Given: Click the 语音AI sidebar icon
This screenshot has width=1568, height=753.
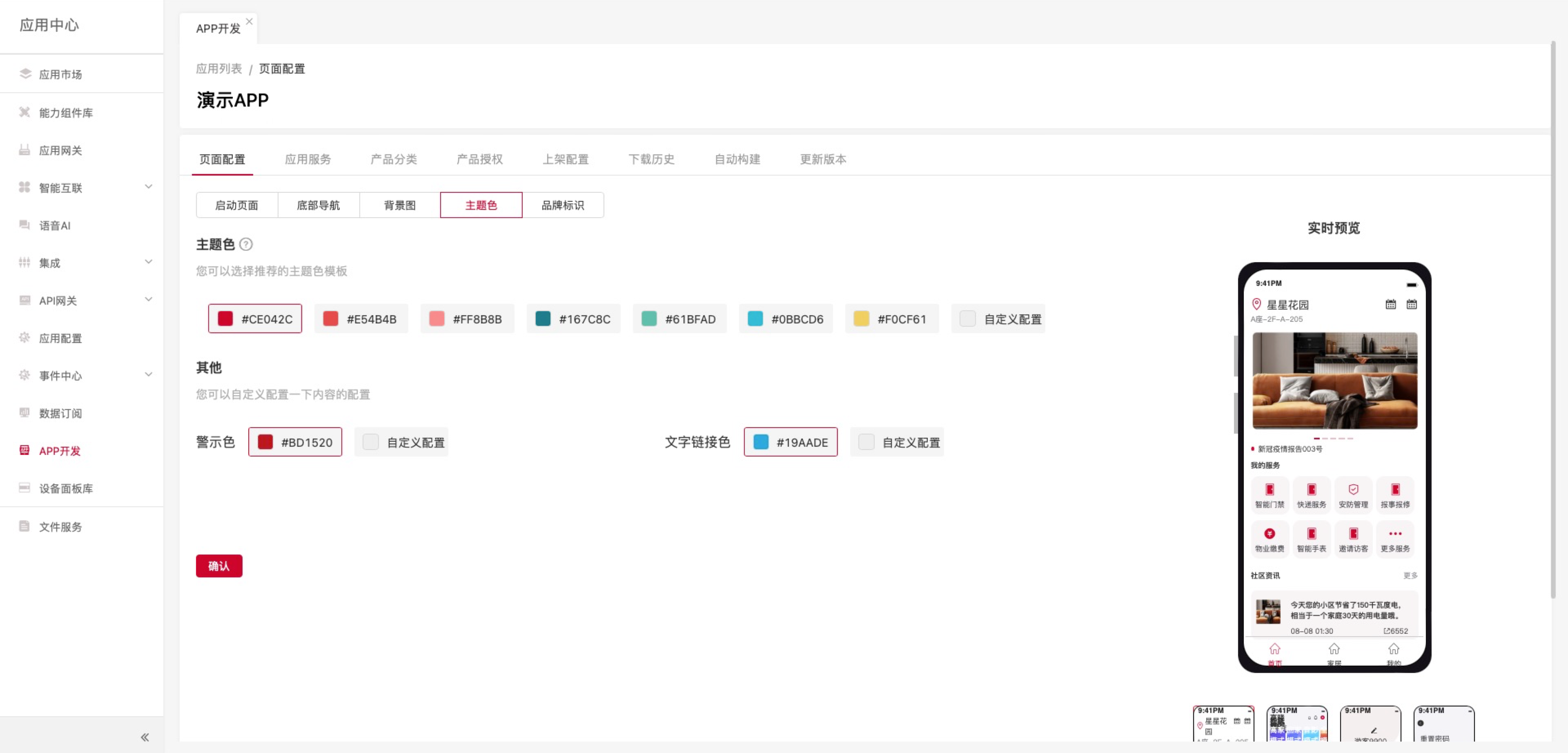Looking at the screenshot, I should point(24,225).
